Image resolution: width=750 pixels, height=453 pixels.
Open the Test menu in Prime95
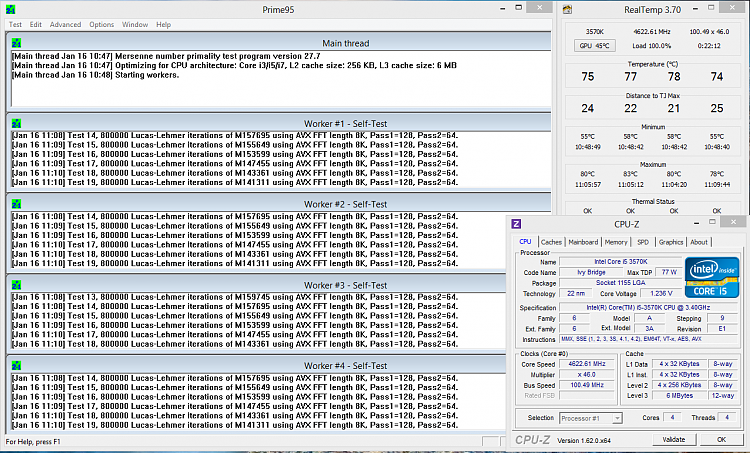tap(15, 24)
